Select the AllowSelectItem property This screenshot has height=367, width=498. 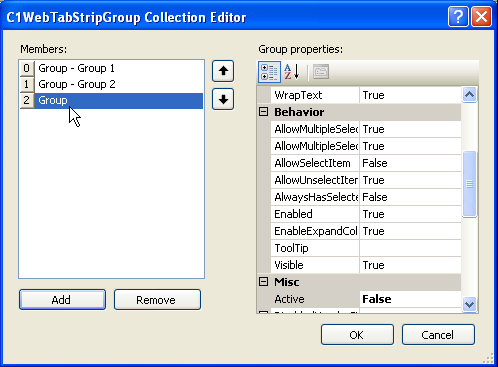(x=315, y=163)
